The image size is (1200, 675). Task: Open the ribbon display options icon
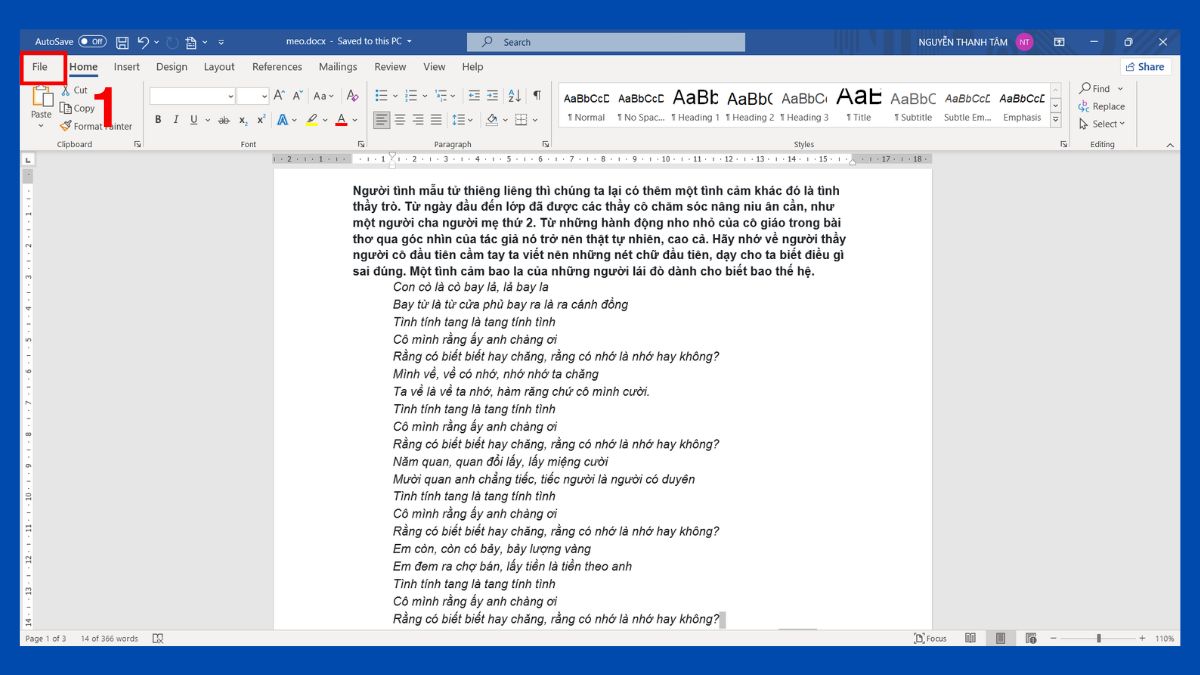click(1059, 42)
